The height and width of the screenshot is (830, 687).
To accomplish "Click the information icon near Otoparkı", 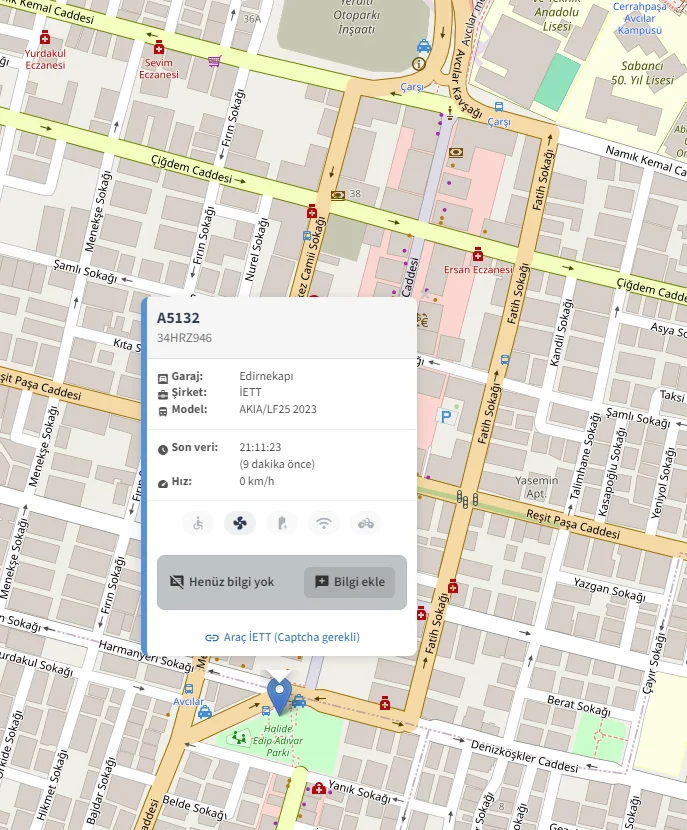I will (x=418, y=64).
